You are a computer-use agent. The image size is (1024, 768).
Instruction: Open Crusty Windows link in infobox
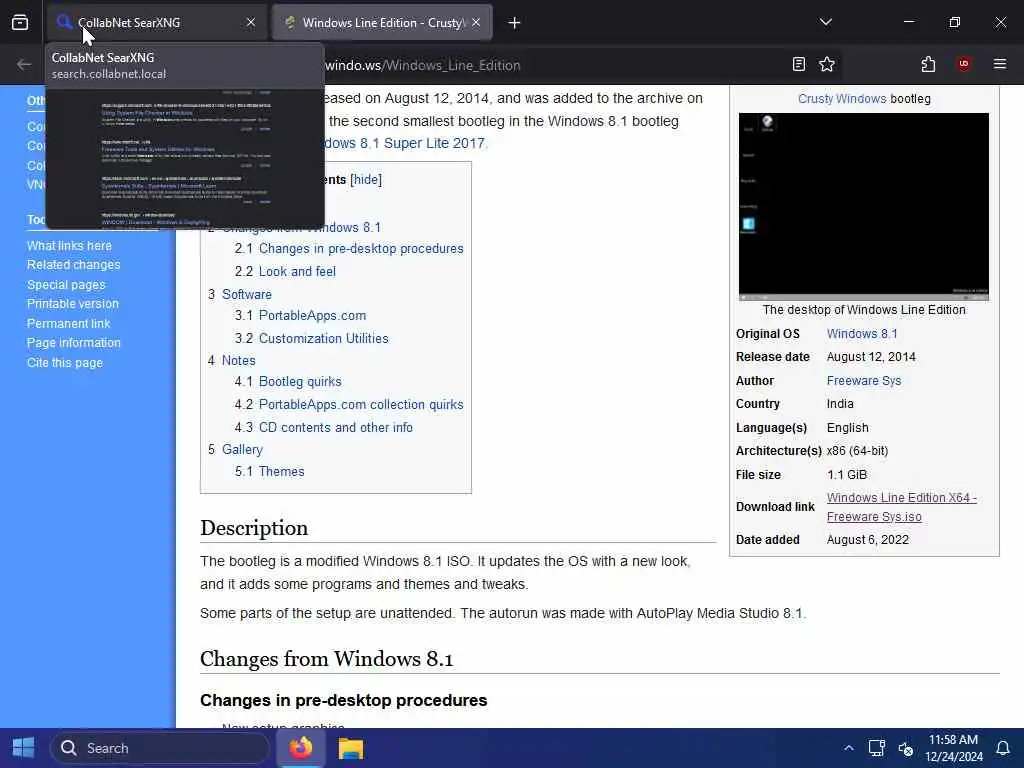[842, 99]
